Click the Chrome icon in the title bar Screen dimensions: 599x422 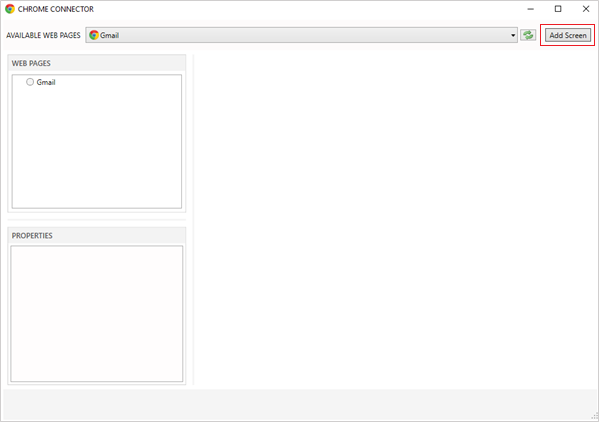coord(10,9)
